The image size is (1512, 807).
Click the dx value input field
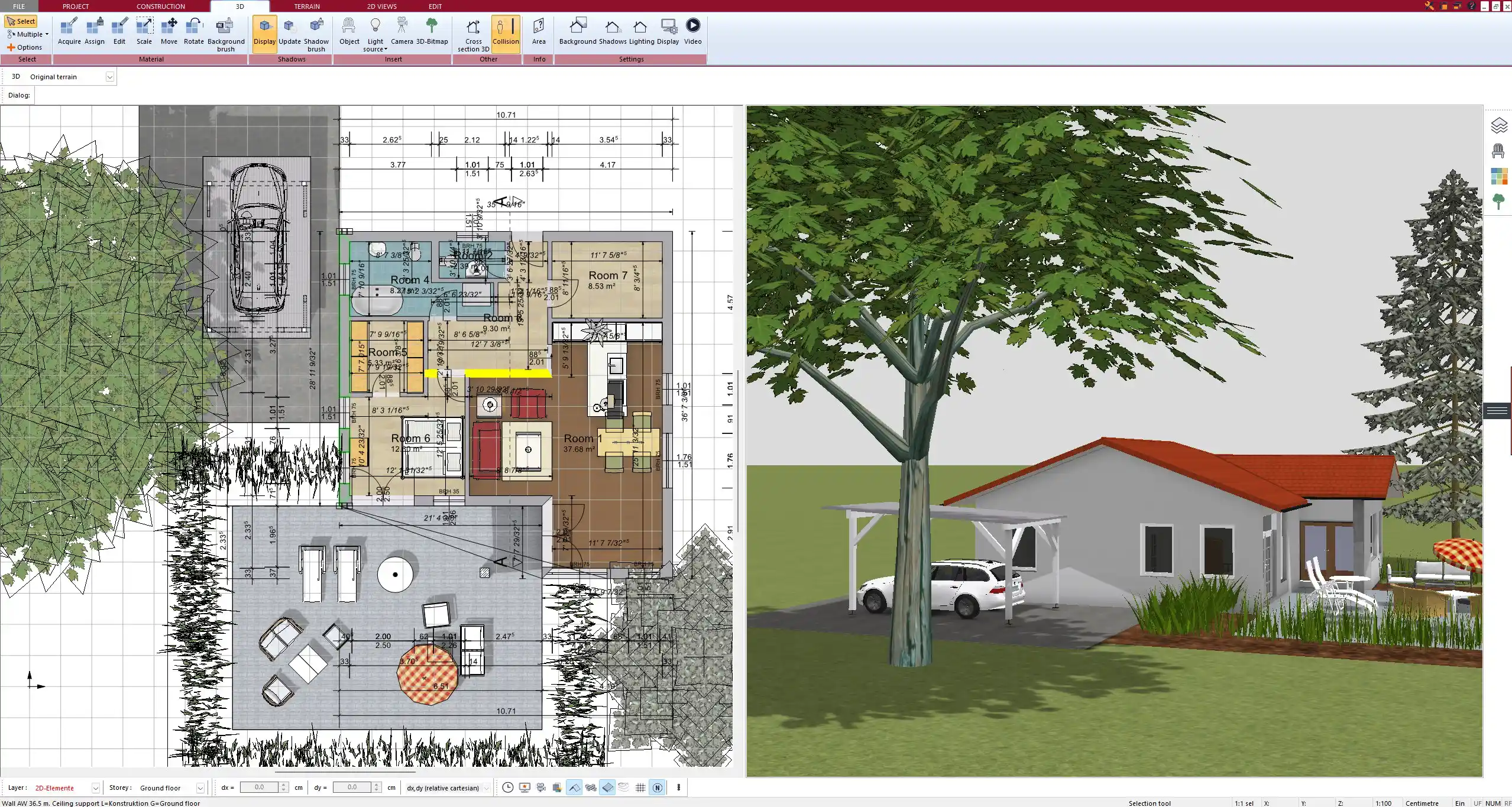259,787
